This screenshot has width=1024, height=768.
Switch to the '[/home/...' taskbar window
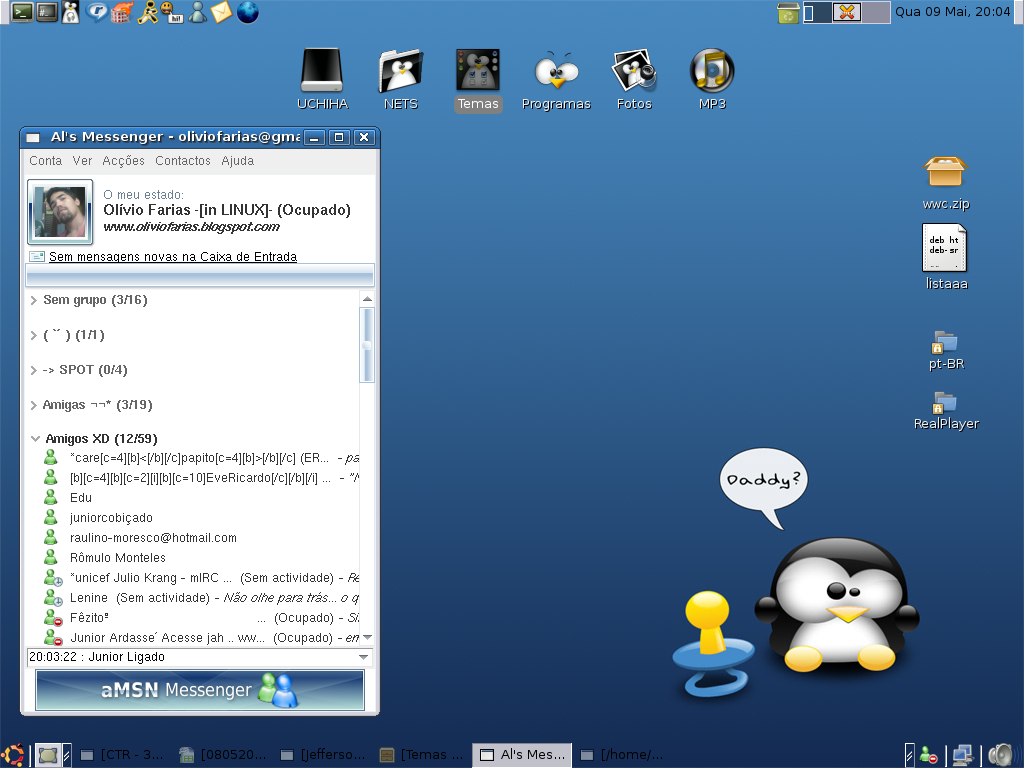pyautogui.click(x=624, y=755)
